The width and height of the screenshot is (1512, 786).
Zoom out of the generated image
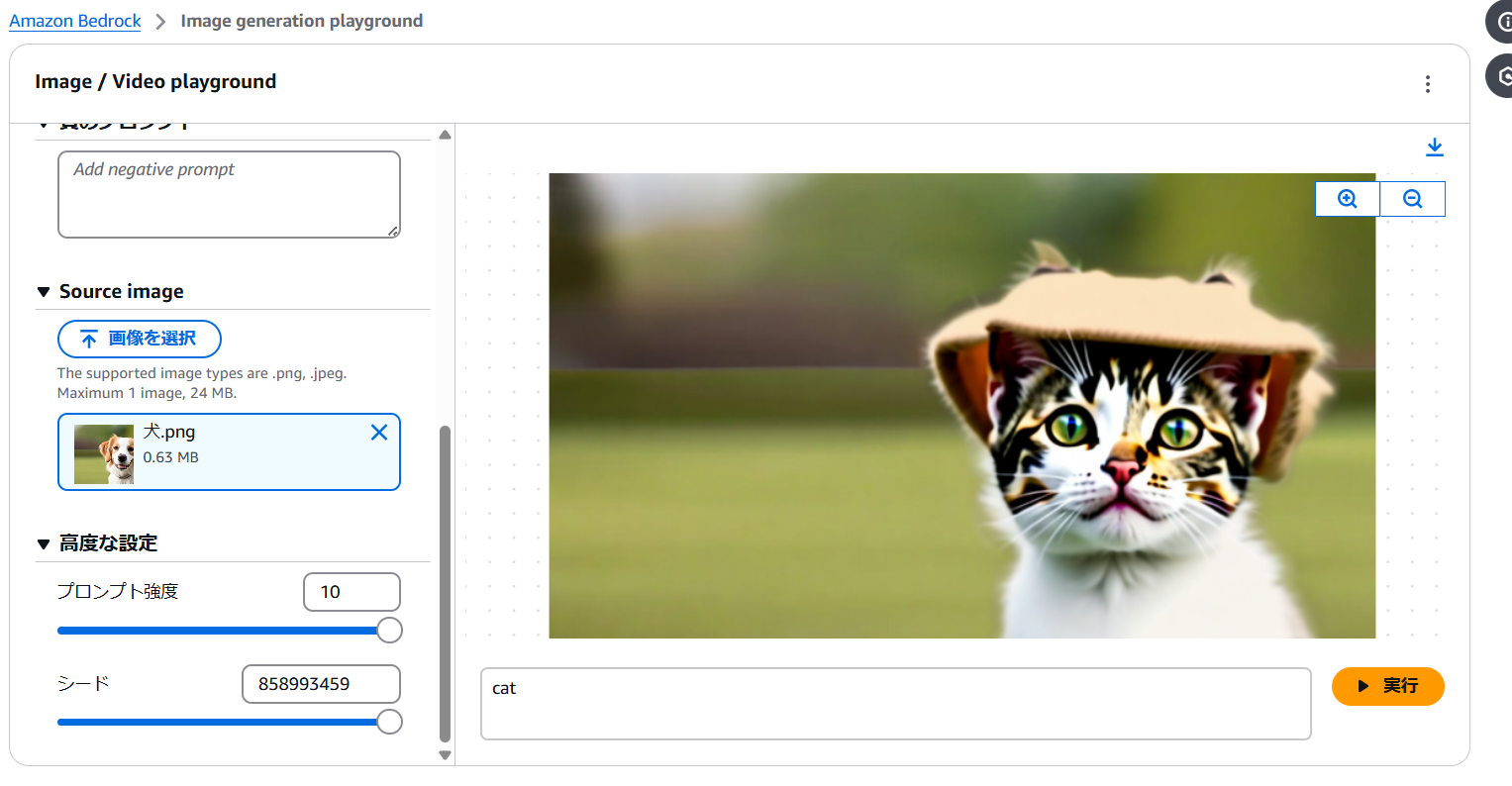click(x=1413, y=199)
